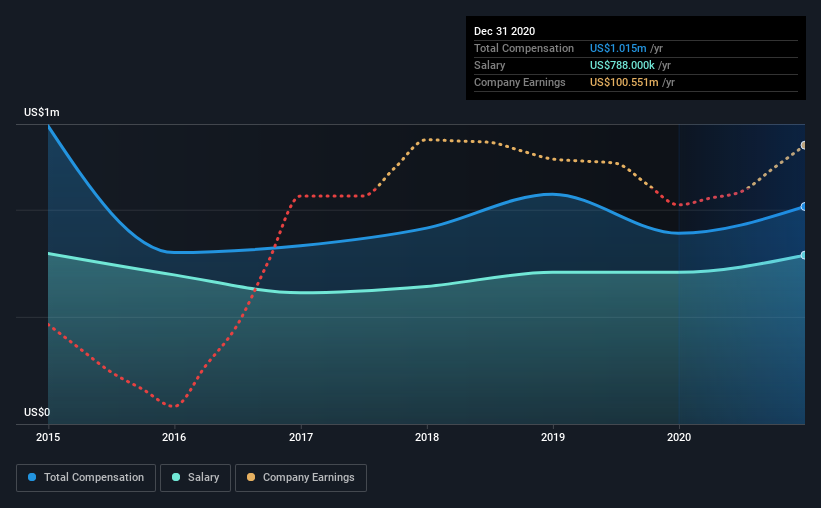This screenshot has width=821, height=508.
Task: Click the US$1m y-axis label
Action: coord(42,113)
